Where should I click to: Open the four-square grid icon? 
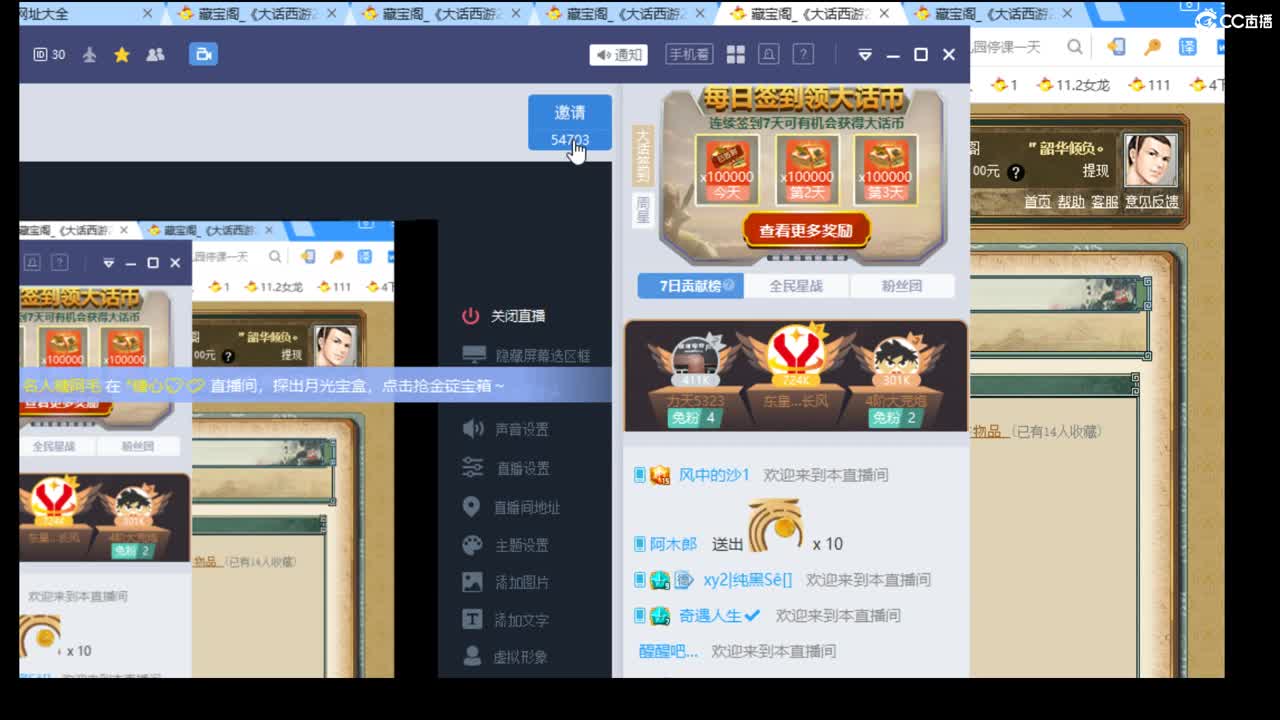pos(735,55)
